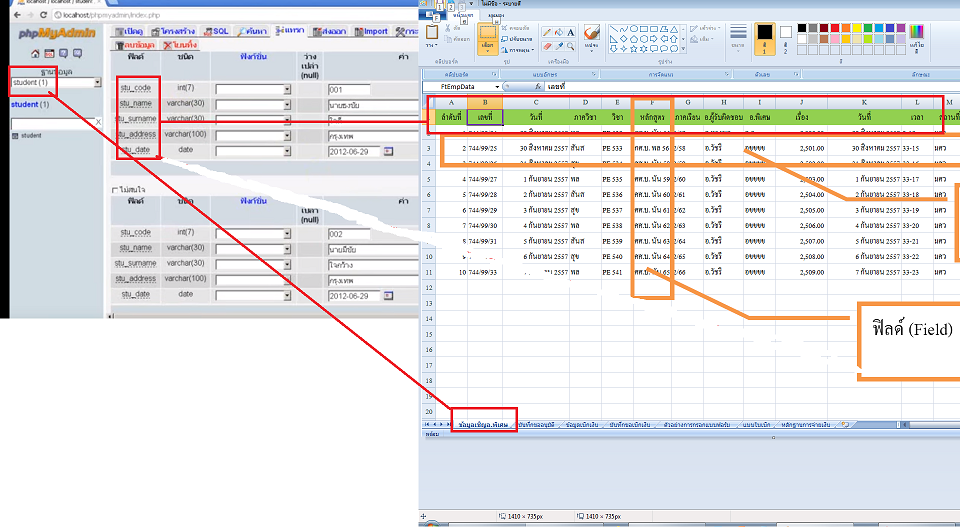Screen dimensions: 960x529
Task: Open the SQL tab in phpMyAdmin
Action: click(x=216, y=31)
